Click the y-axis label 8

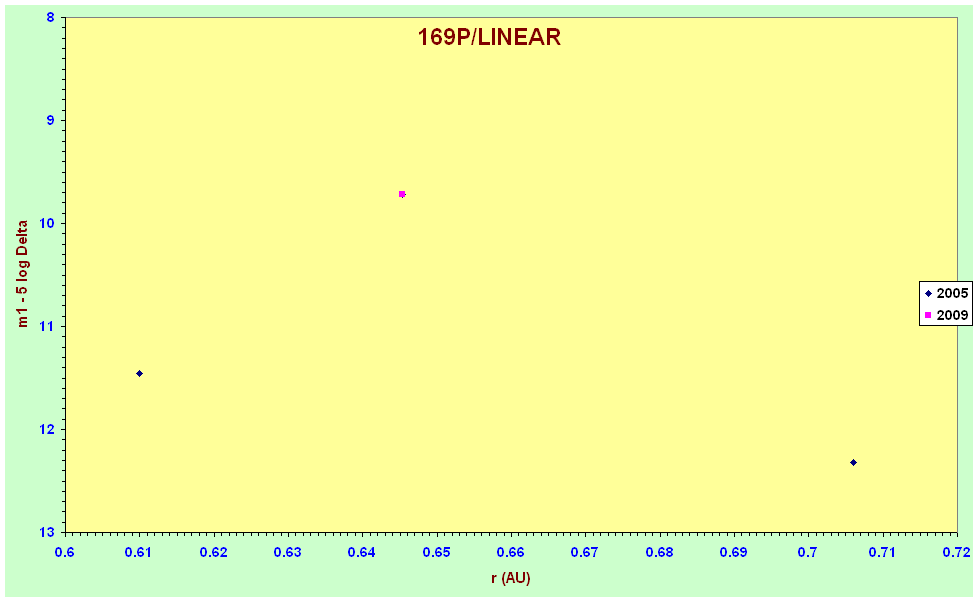[51, 17]
